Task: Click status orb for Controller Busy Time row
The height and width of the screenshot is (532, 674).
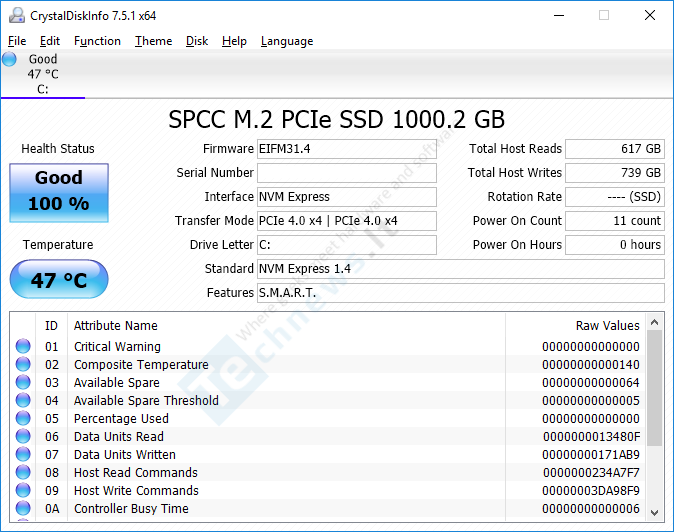Action: tap(23, 508)
